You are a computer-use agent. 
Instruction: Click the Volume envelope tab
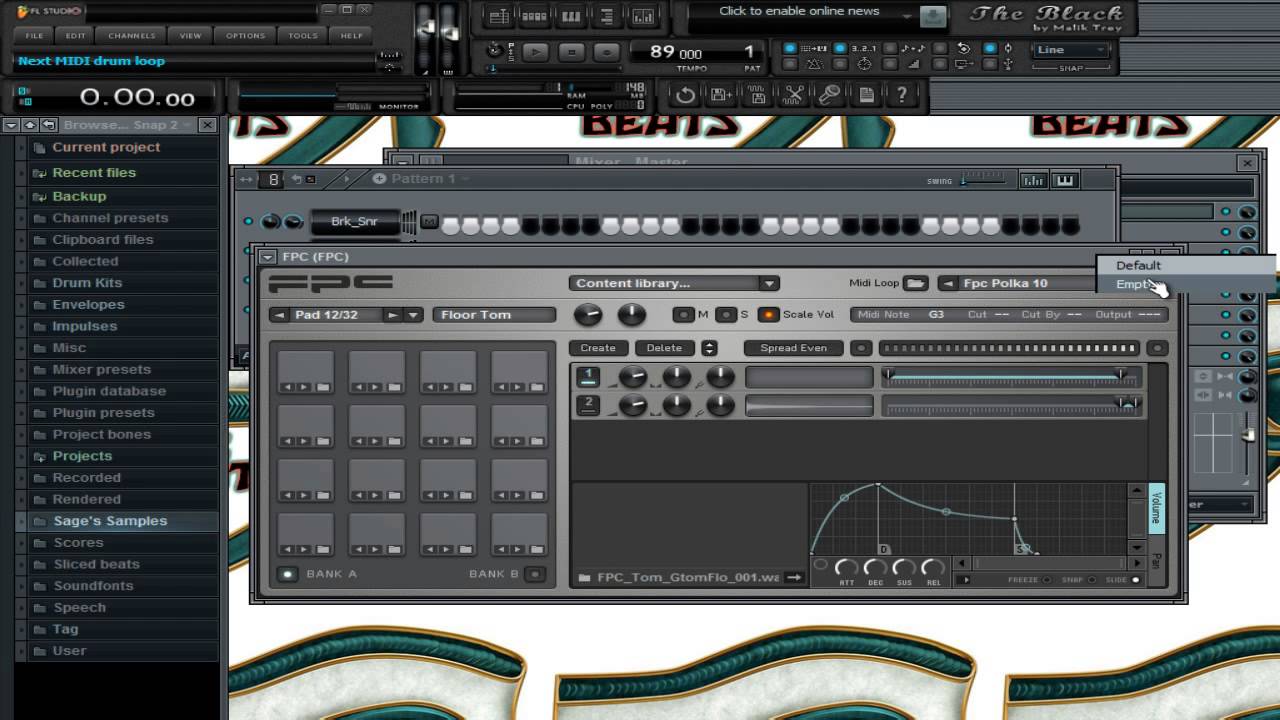(1155, 508)
